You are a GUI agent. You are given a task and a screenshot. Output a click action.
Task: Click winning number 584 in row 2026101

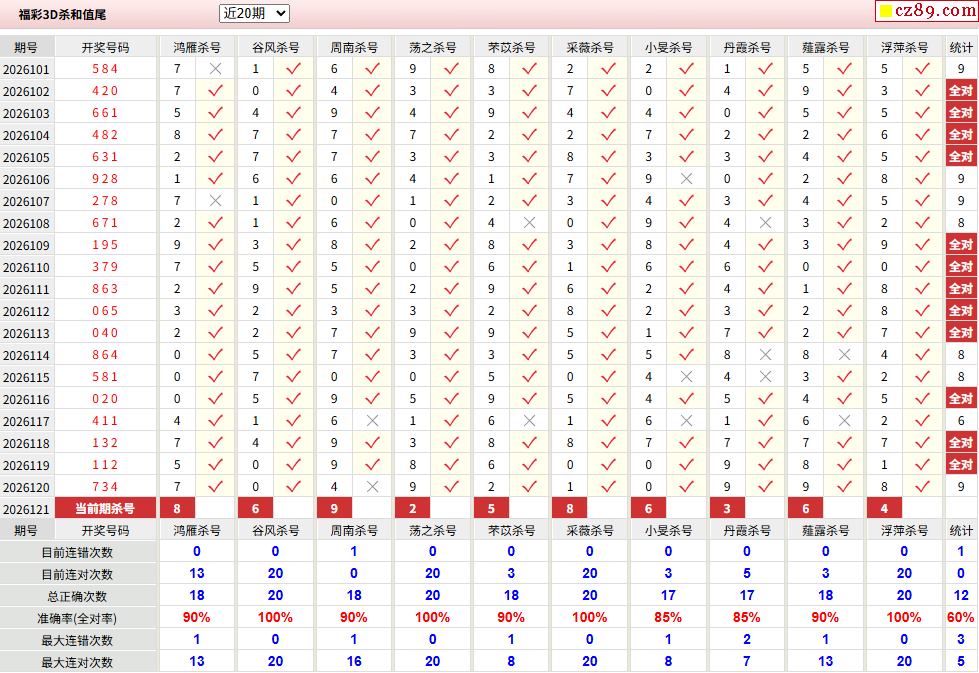(106, 69)
